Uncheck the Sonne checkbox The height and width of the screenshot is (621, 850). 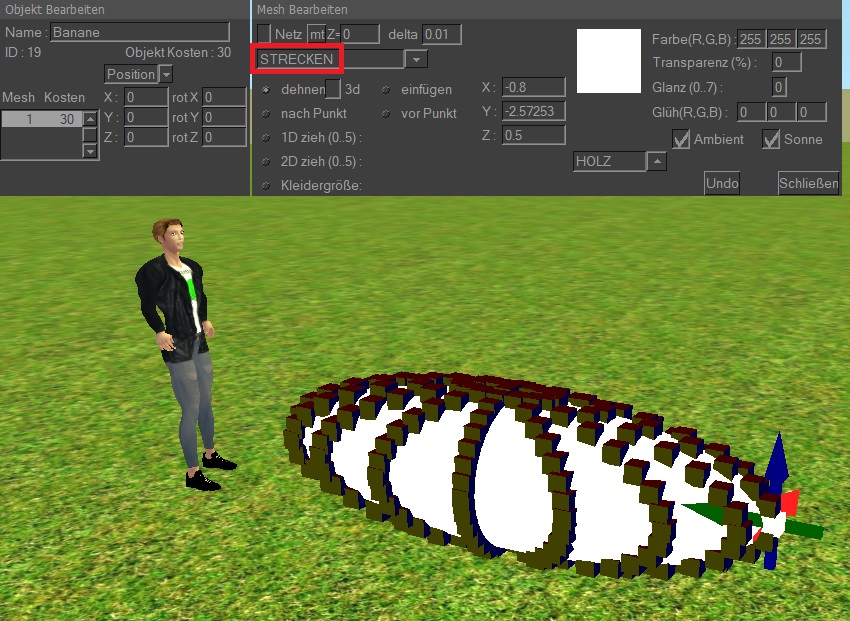[x=771, y=139]
